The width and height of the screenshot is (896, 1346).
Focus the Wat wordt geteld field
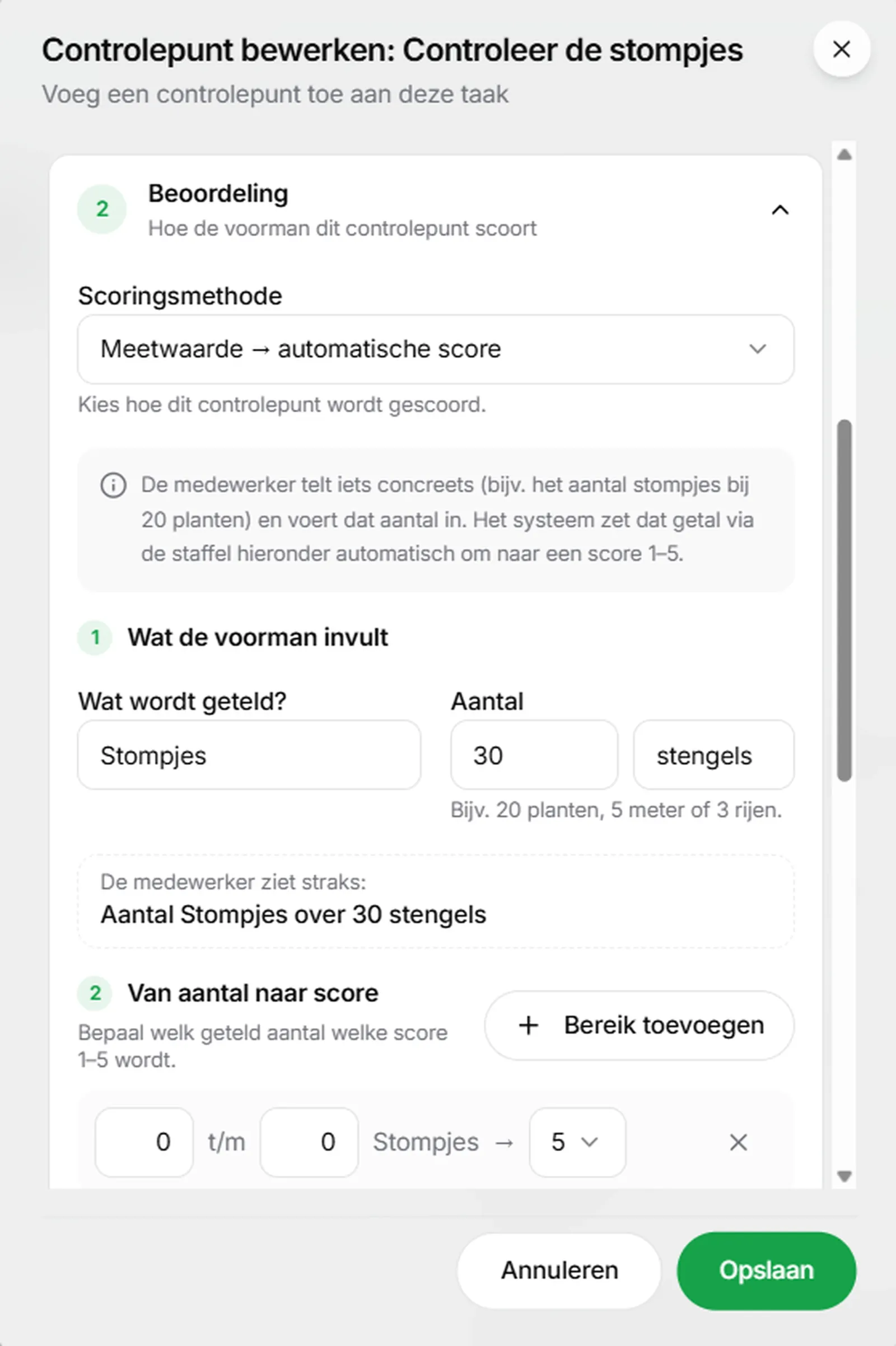click(249, 755)
